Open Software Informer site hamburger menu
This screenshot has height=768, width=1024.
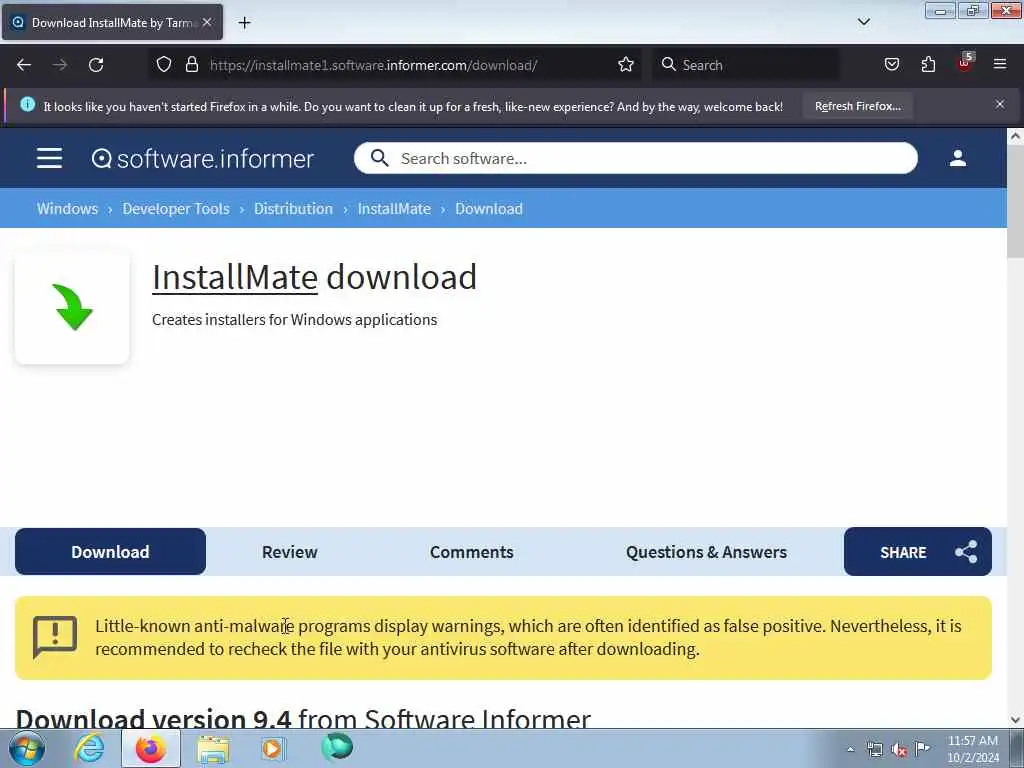pos(49,158)
